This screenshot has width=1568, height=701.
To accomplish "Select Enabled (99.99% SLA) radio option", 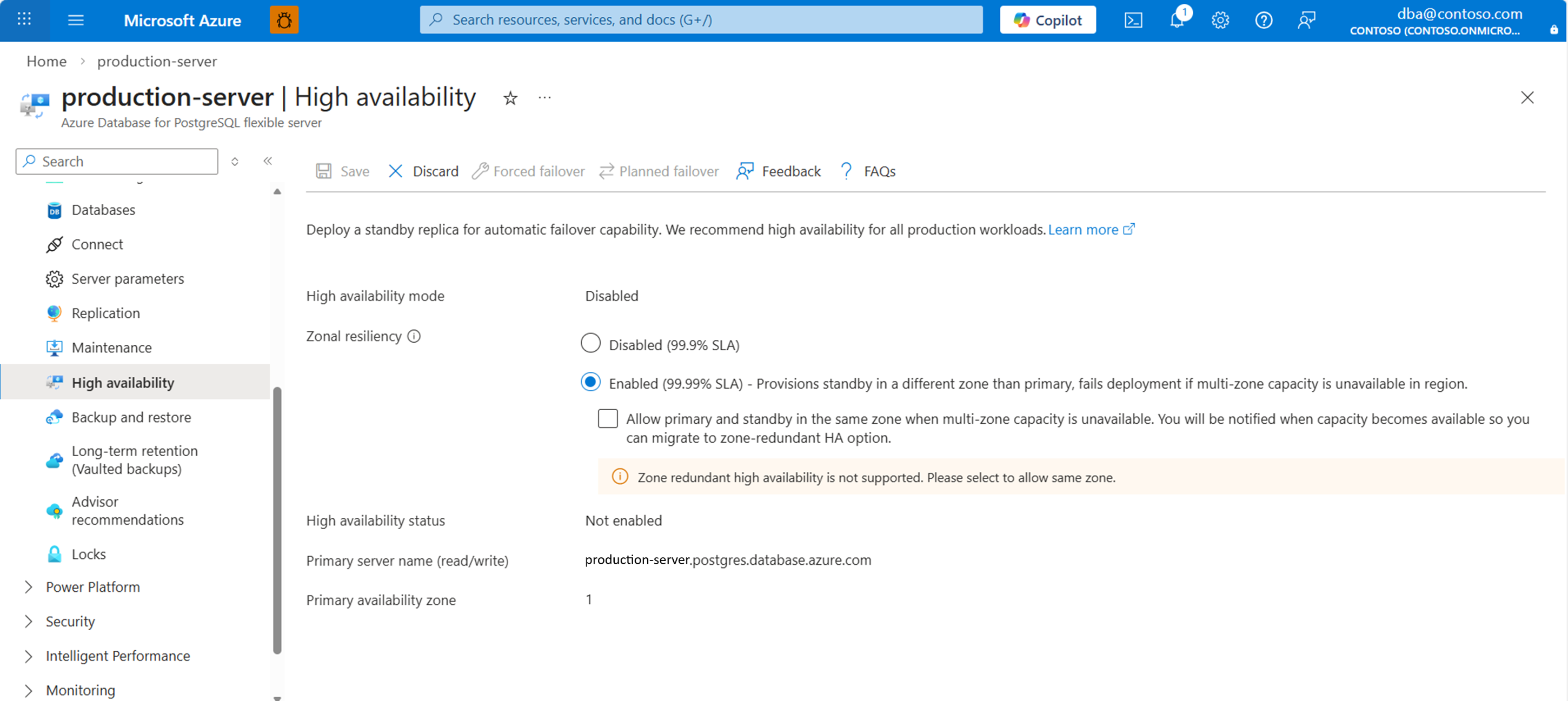I will pyautogui.click(x=590, y=382).
